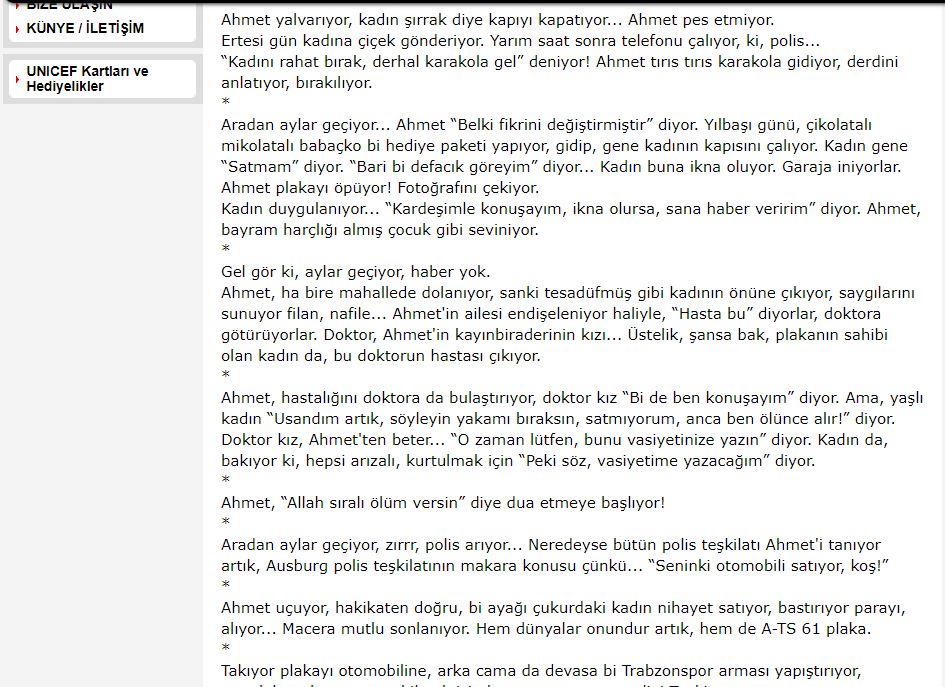Image resolution: width=945 pixels, height=687 pixels.
Task: Click the words "anlatıyor, bırakılıyor."
Action: tap(297, 83)
